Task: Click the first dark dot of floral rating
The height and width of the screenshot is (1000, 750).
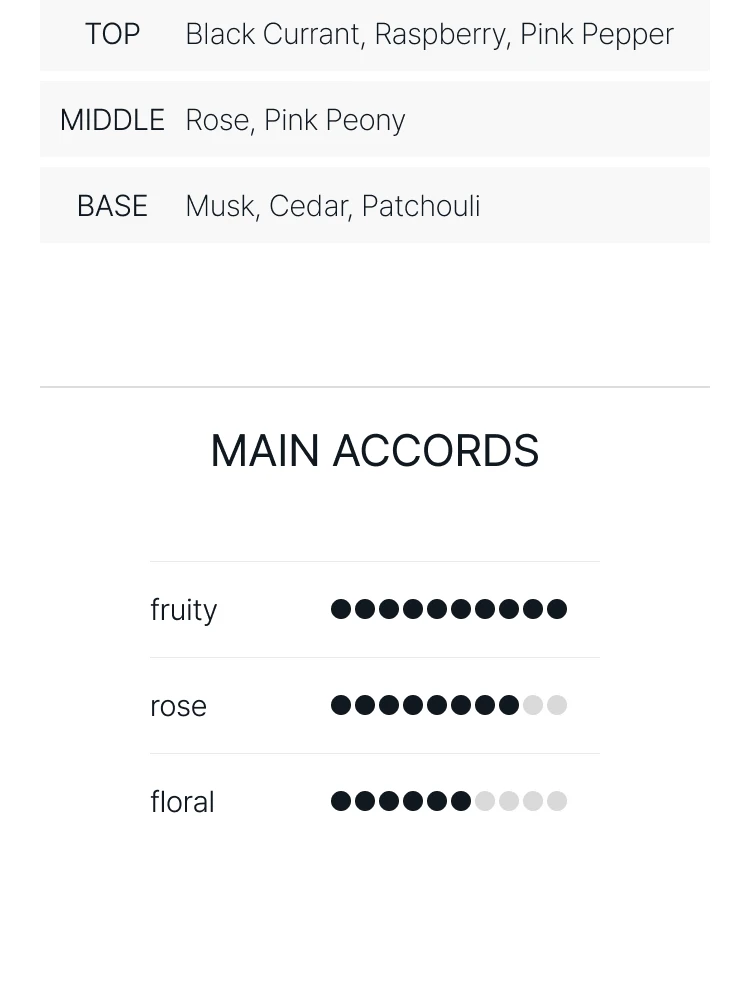Action: pos(341,801)
